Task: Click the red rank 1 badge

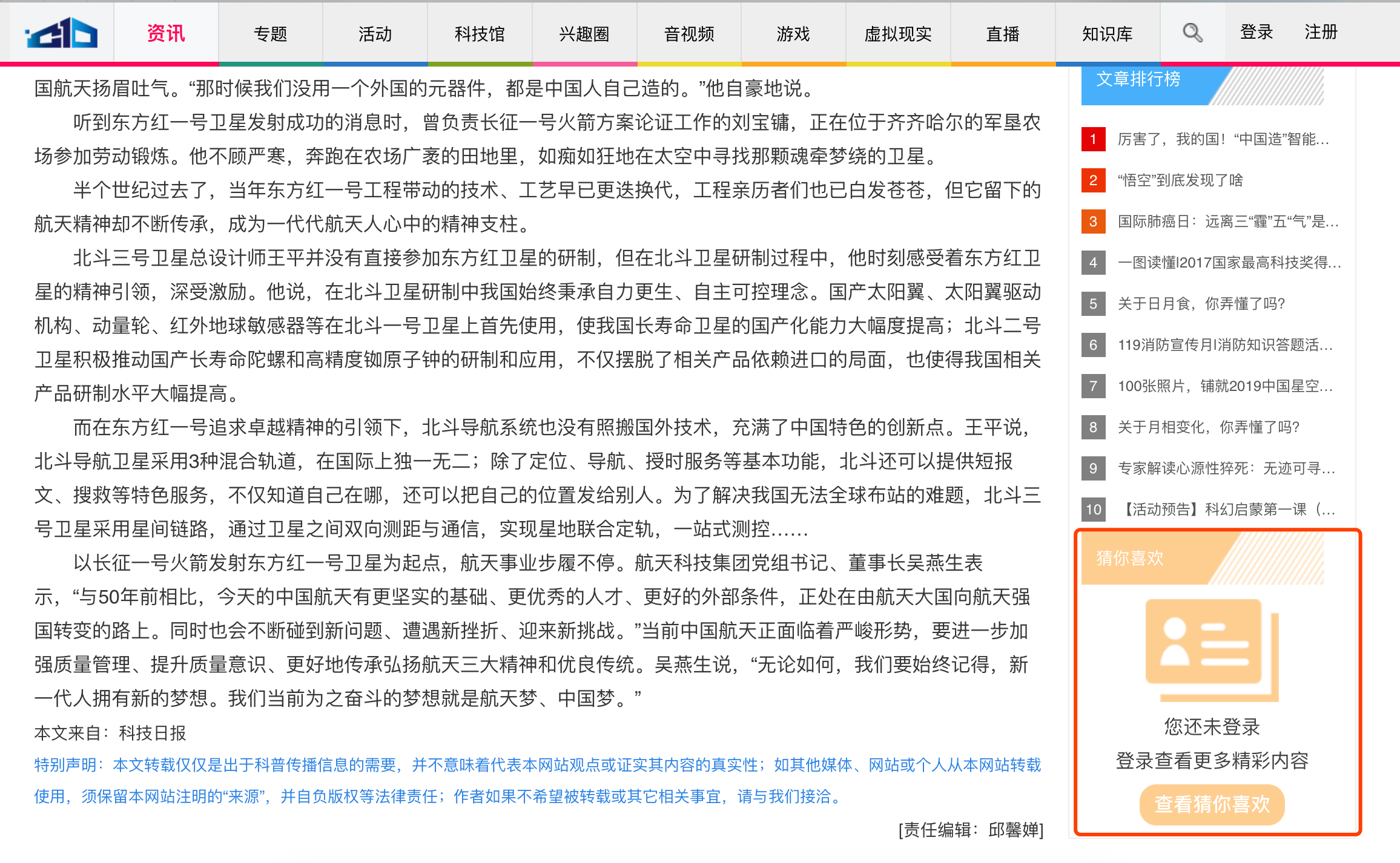Action: 1093,139
